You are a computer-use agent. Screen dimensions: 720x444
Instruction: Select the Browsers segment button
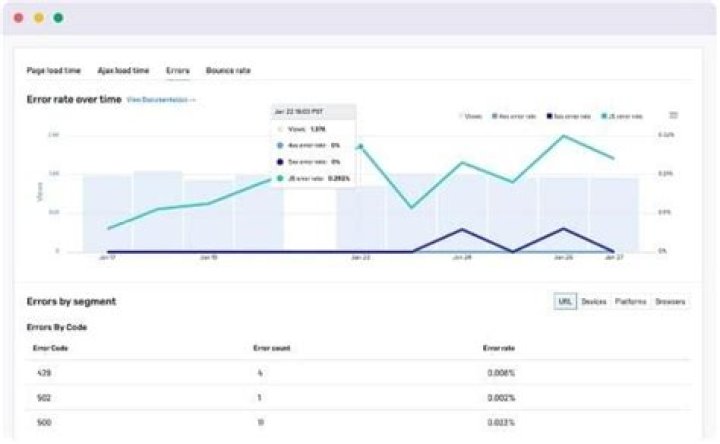click(670, 301)
